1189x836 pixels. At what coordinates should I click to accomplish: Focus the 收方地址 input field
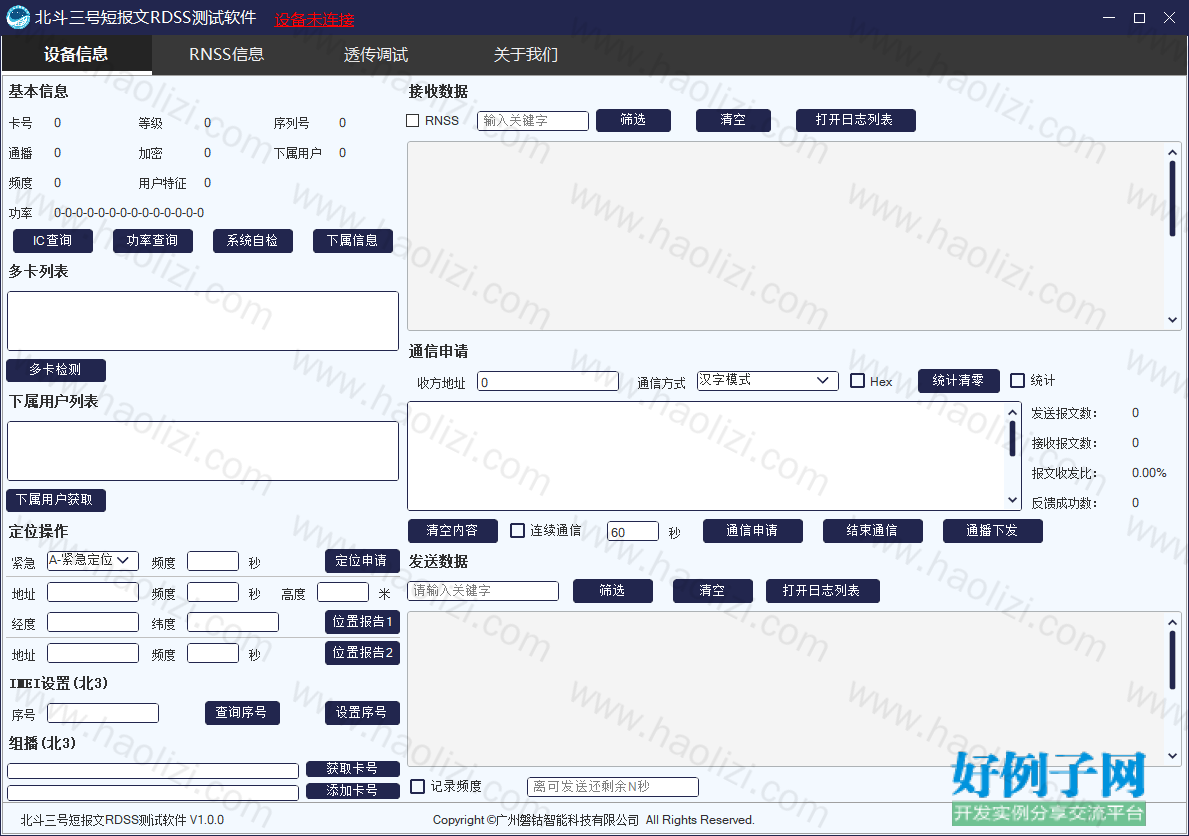(548, 382)
